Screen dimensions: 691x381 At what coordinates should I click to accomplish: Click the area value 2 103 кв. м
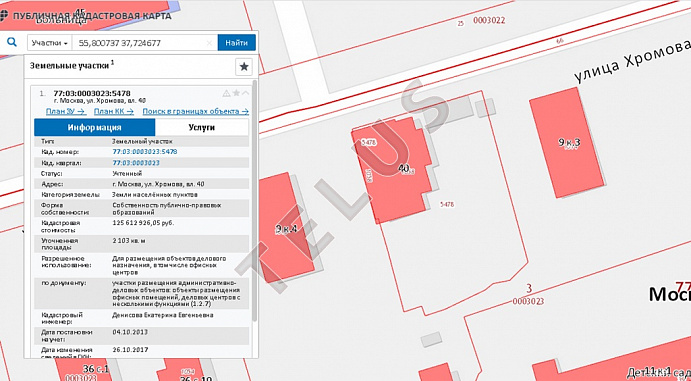(x=129, y=240)
